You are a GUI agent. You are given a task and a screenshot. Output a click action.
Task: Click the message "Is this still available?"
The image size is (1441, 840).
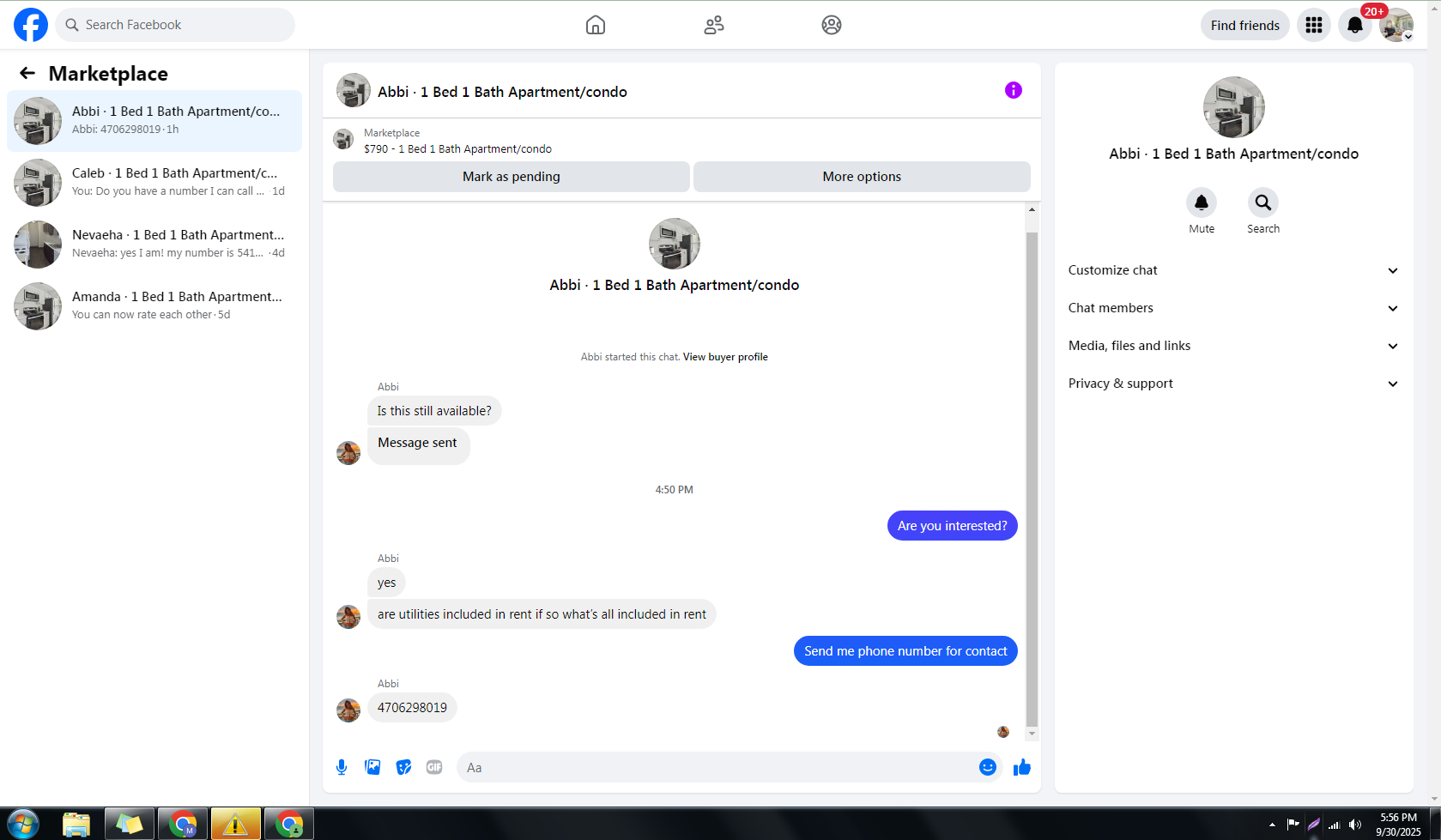pos(434,411)
